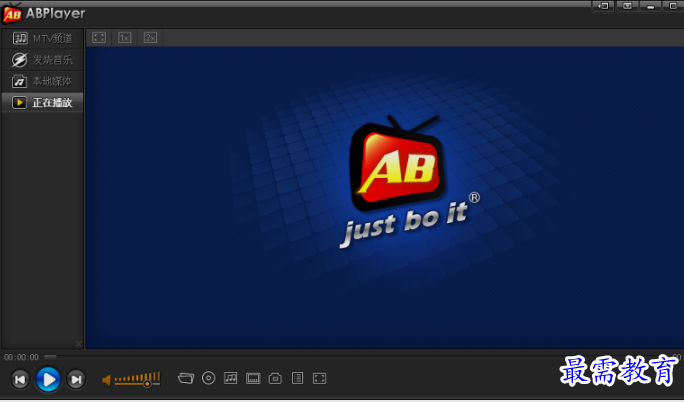The width and height of the screenshot is (684, 402).
Task: Click the video screen icon in the bottom toolbar
Action: point(253,378)
